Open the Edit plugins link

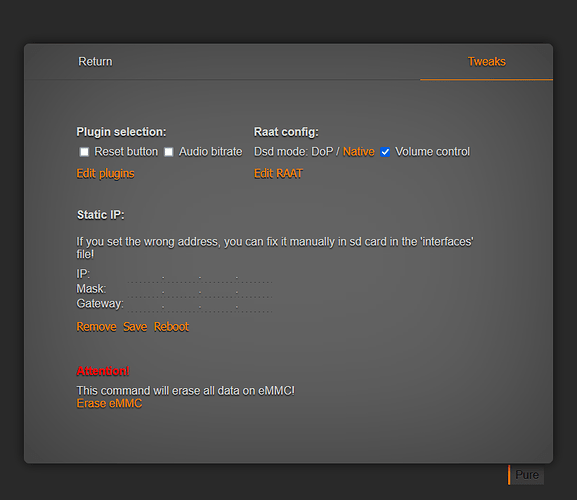coord(105,173)
